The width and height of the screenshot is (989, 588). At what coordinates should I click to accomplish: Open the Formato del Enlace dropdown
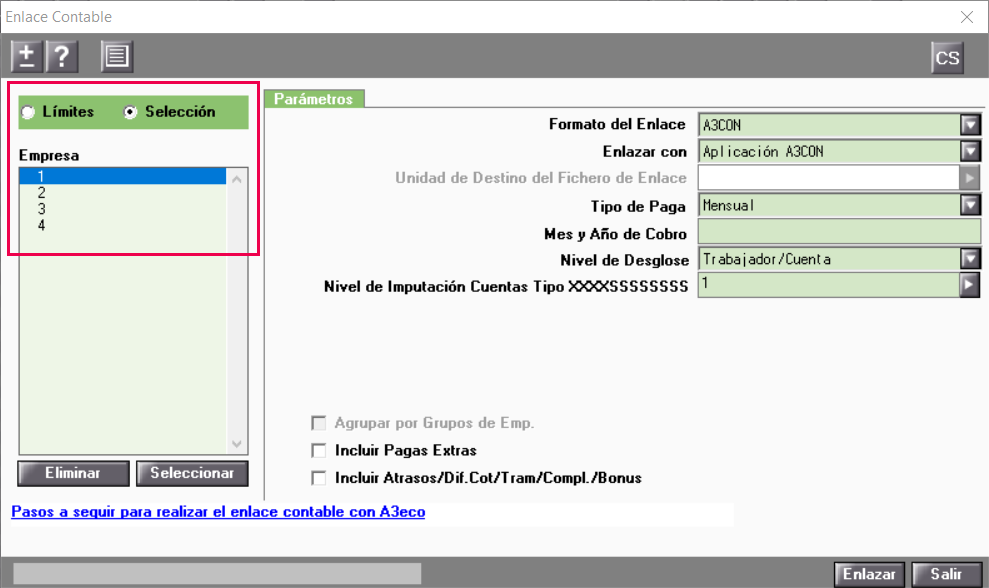coord(970,125)
